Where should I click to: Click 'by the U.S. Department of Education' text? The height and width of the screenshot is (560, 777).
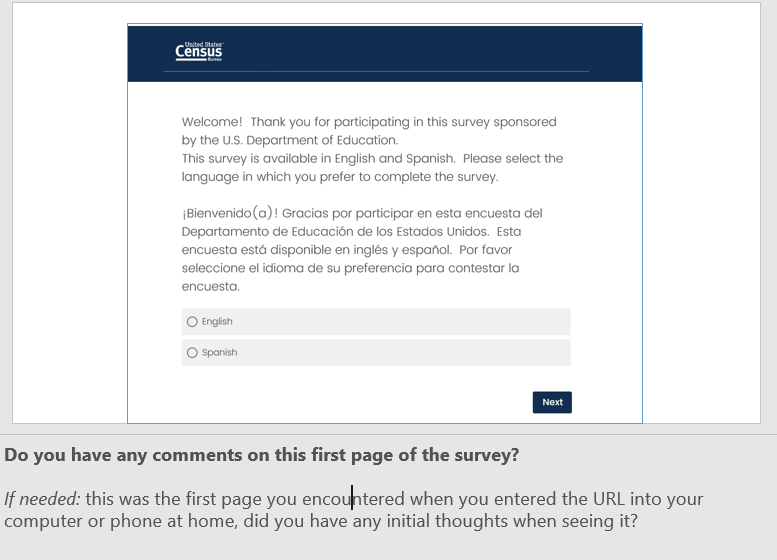coord(289,140)
